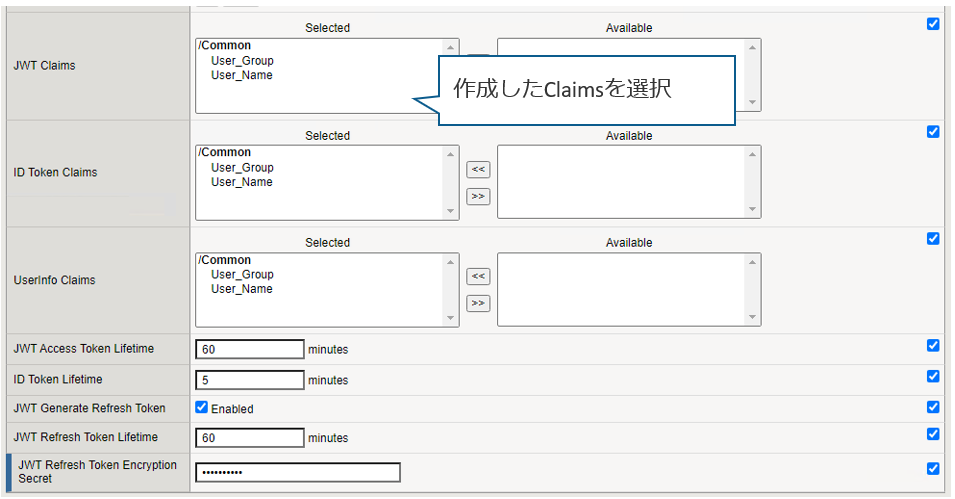Click the ID Token Lifetime minutes field
The width and height of the screenshot is (955, 499).
pyautogui.click(x=249, y=380)
